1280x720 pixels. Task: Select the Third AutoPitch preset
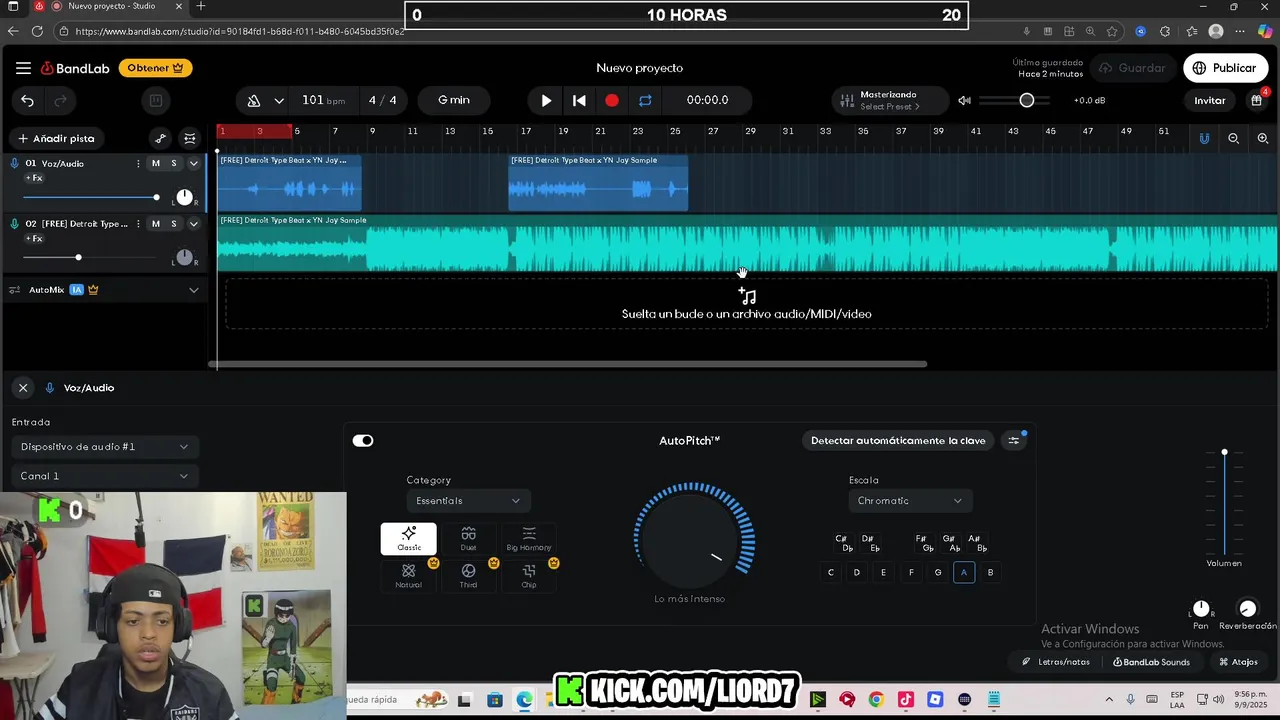coord(469,575)
